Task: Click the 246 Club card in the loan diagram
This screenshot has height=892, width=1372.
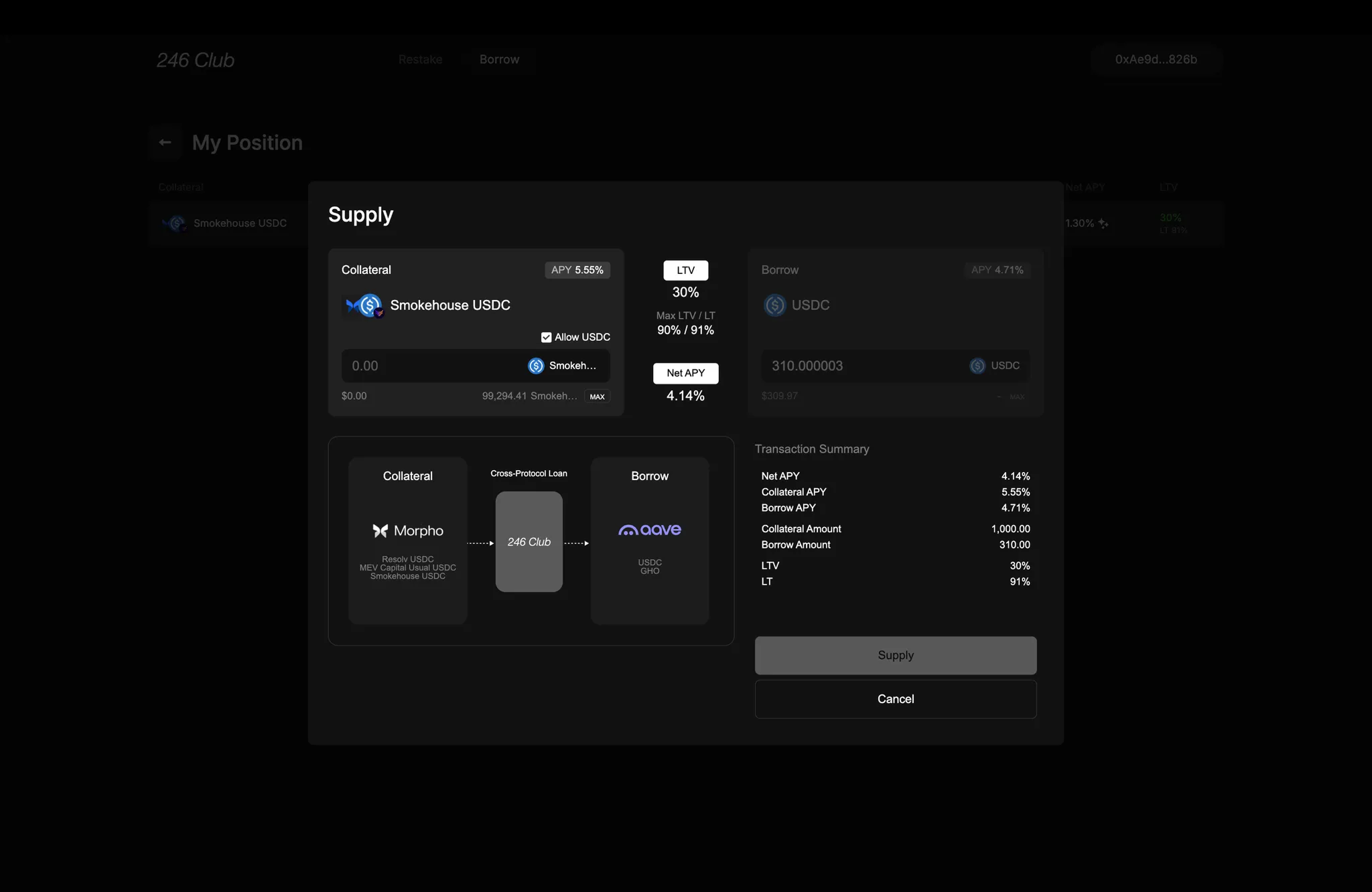Action: coord(529,542)
